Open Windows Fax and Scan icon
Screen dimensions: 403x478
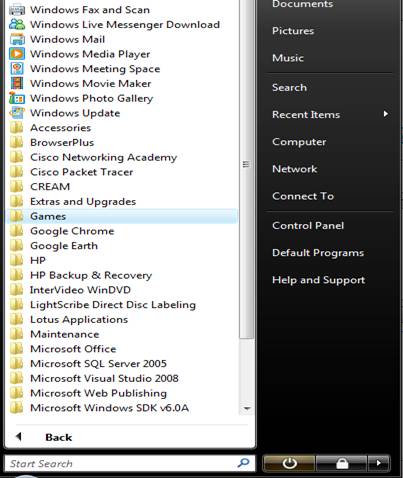click(x=17, y=10)
